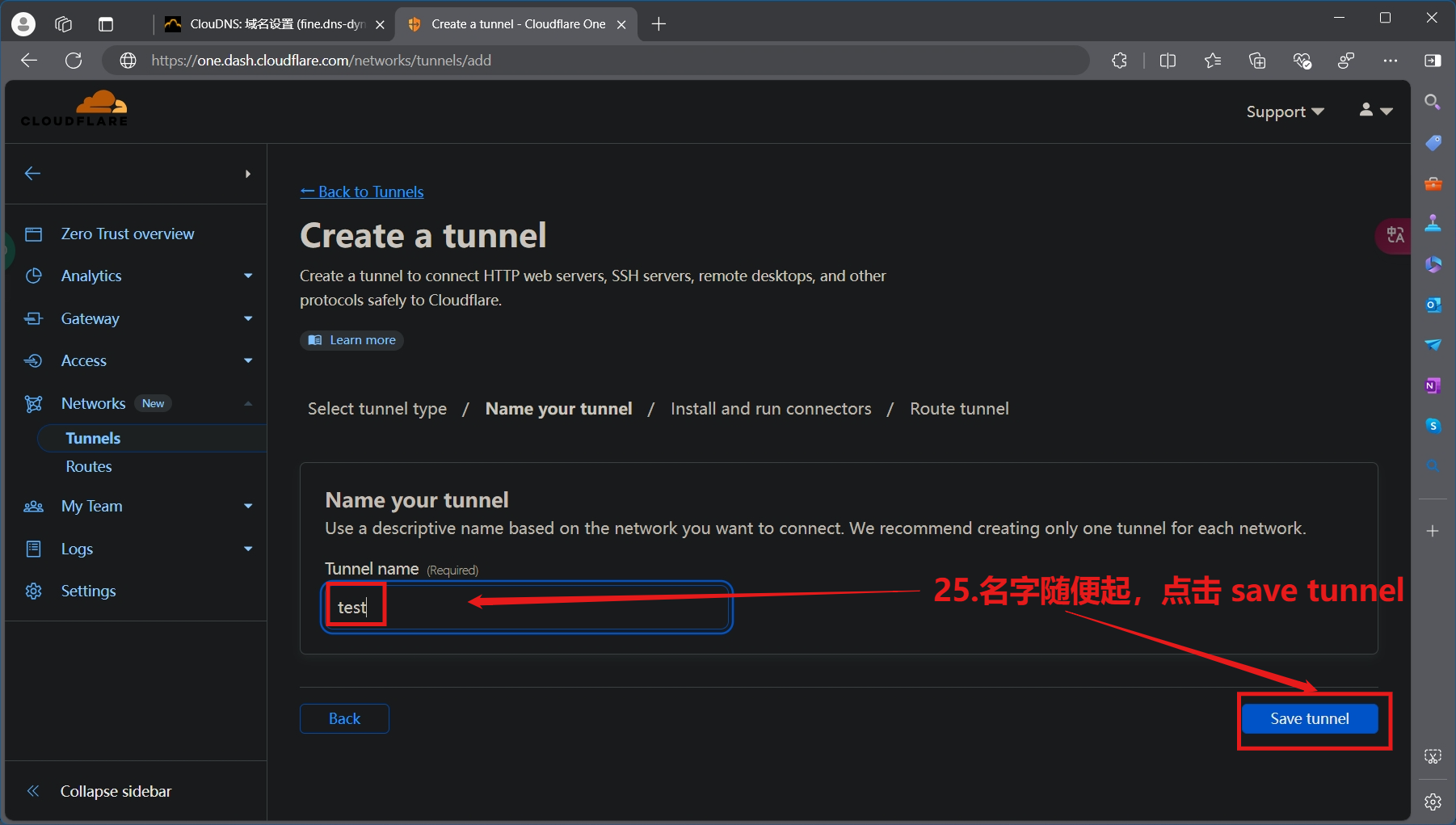Click the Select tunnel type step
The width and height of the screenshot is (1456, 825).
point(377,409)
